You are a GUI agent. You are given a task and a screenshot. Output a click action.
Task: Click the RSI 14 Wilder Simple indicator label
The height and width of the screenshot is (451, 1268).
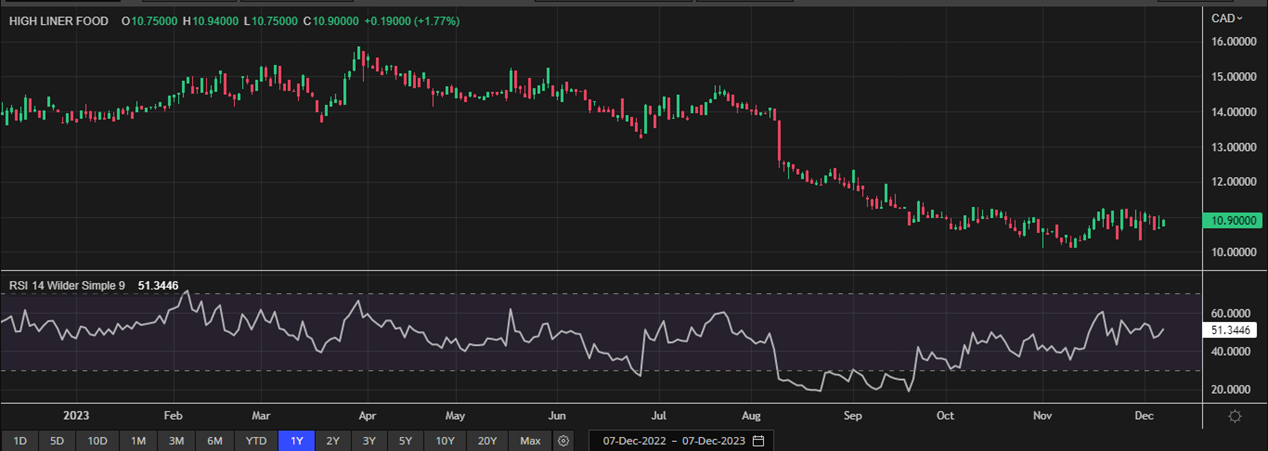pos(67,286)
